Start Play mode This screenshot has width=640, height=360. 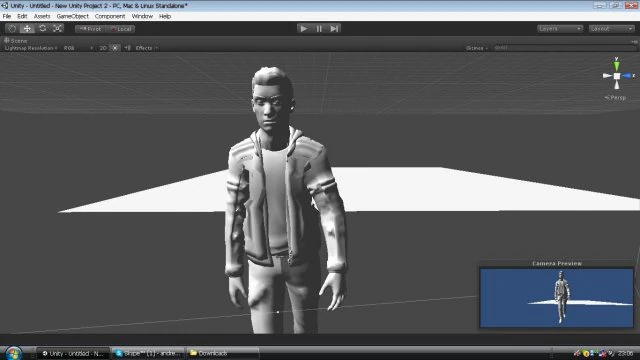(303, 29)
